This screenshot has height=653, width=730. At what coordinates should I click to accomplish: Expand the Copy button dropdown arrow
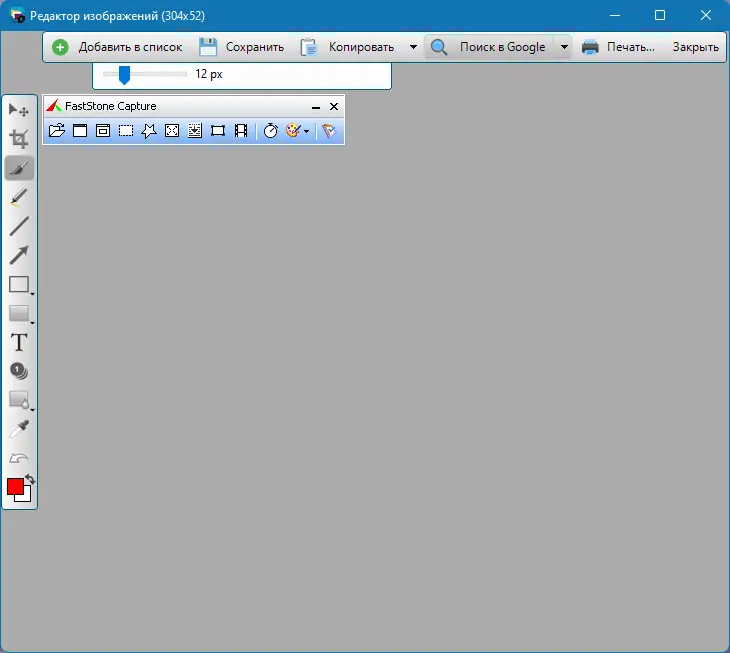tap(413, 47)
